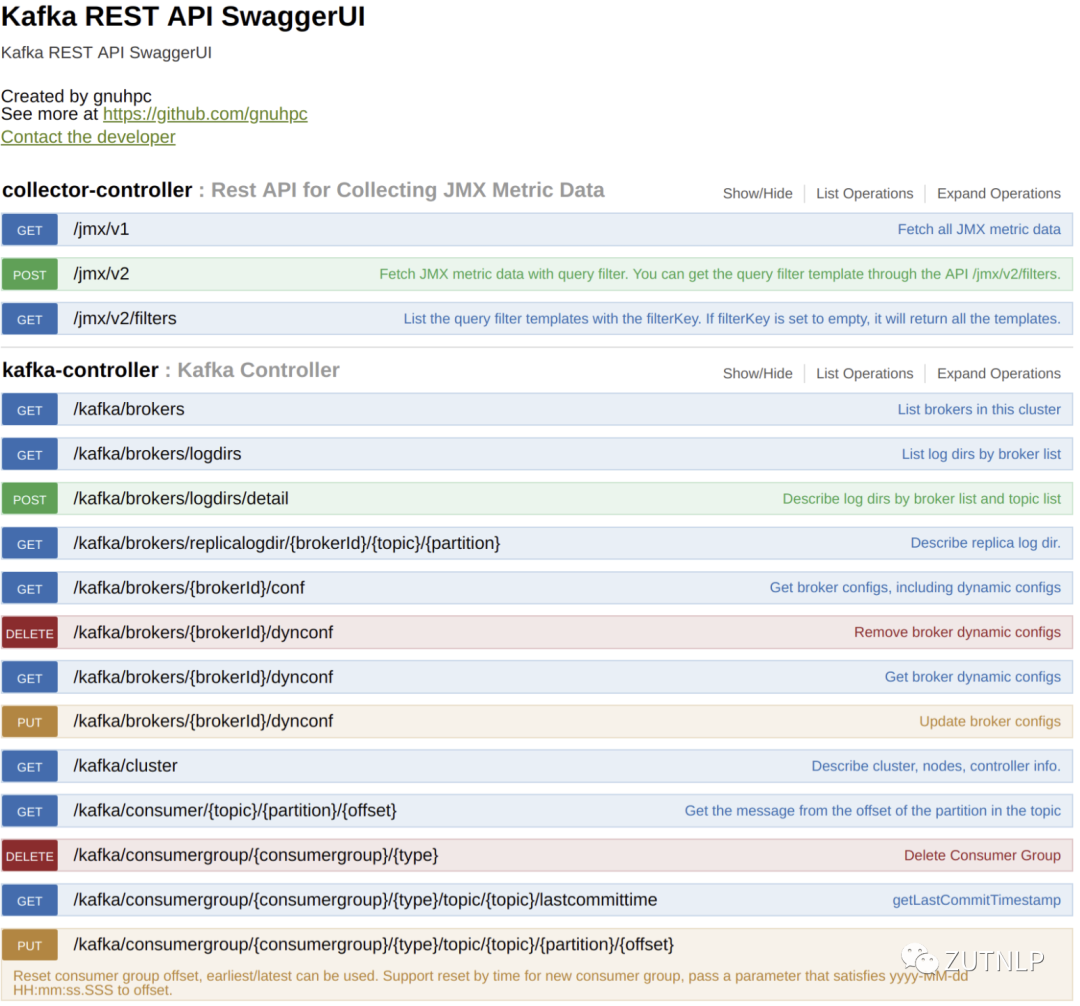Expand the /kafka/brokers endpoint path

(129, 409)
